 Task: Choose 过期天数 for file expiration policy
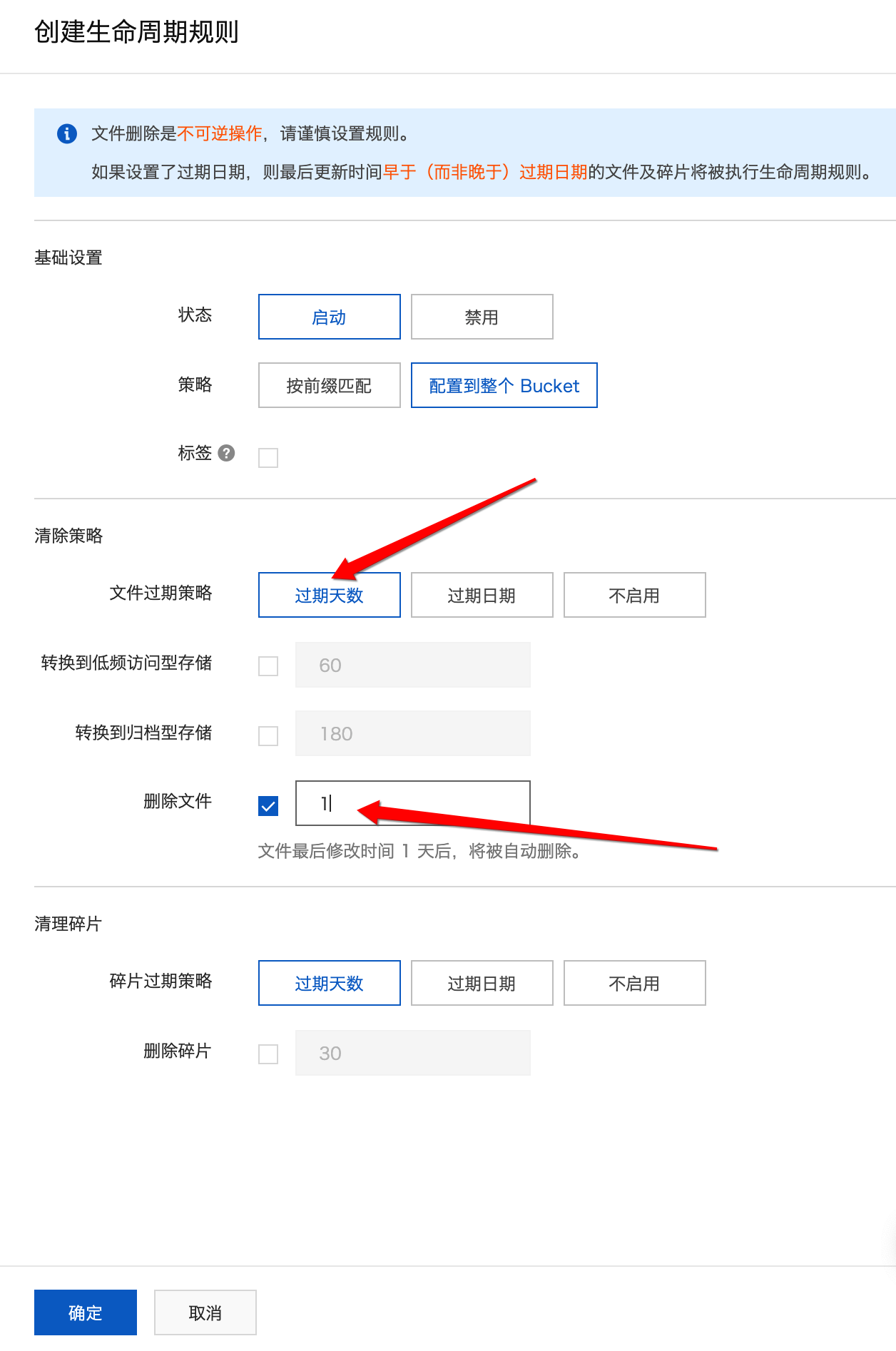[x=329, y=595]
